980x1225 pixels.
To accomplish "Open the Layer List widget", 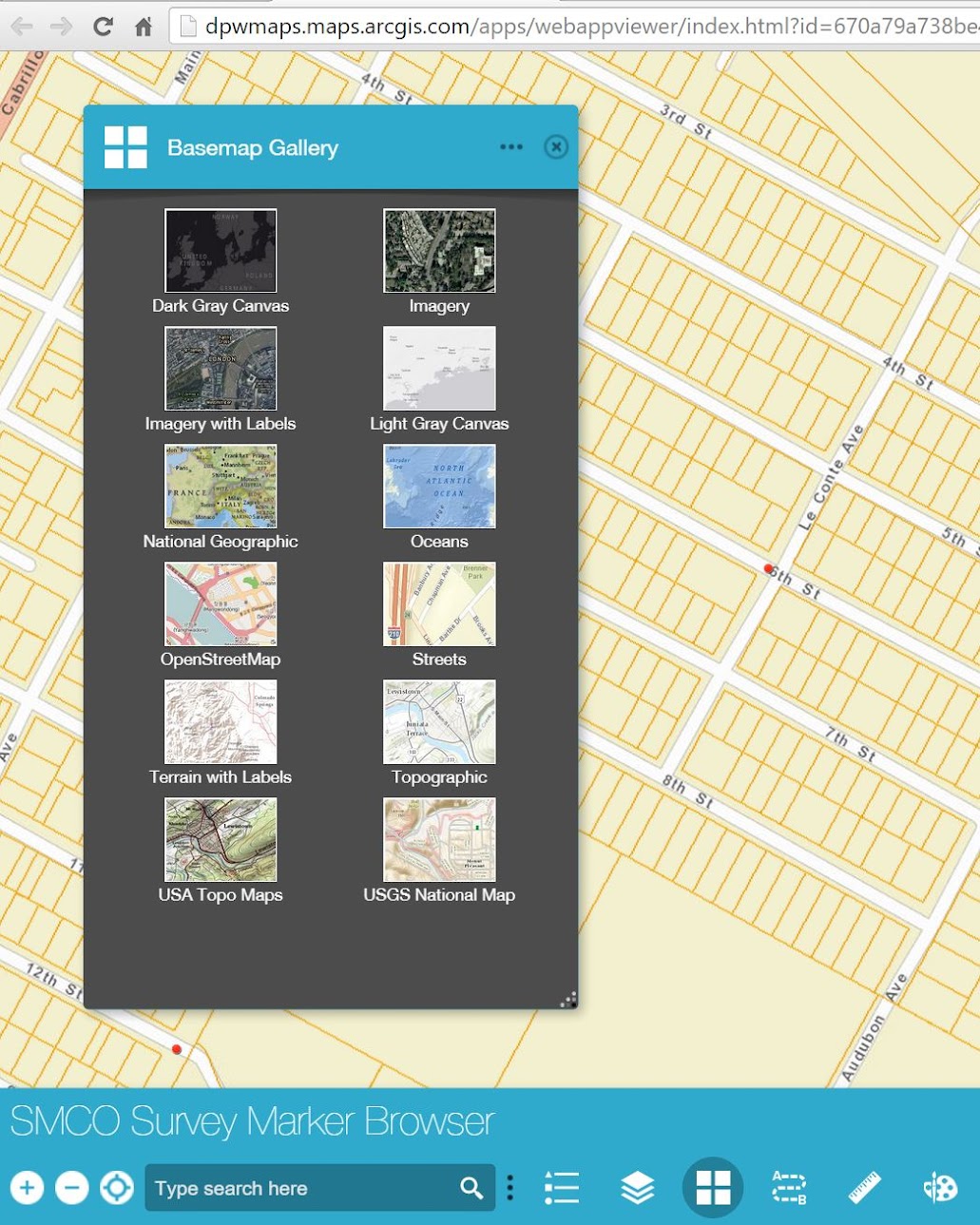I will pyautogui.click(x=638, y=1188).
